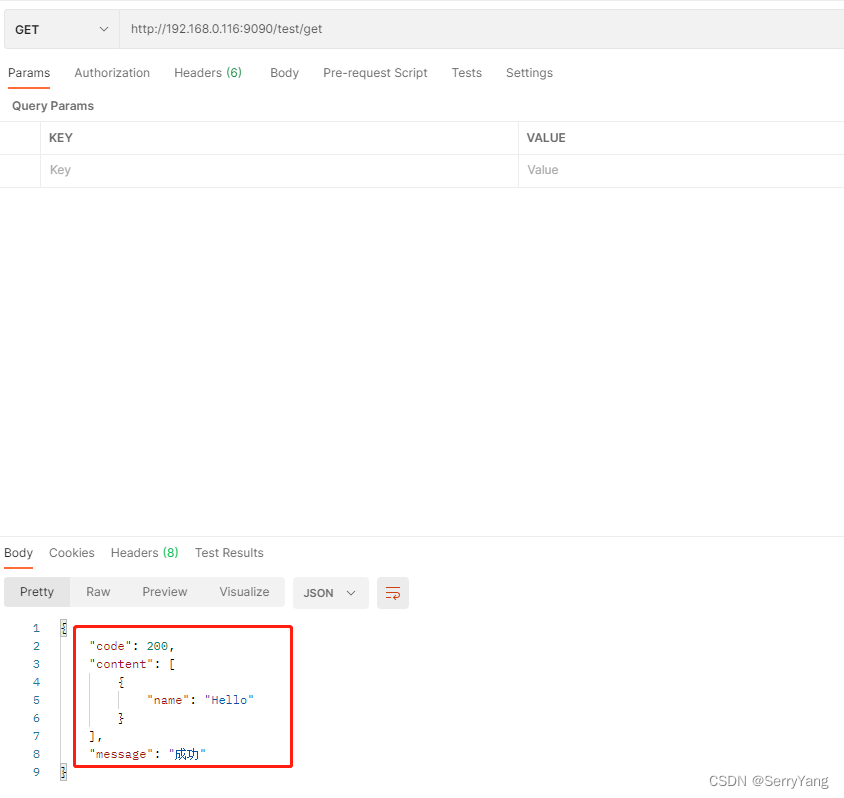Open the GET method dropdown
The width and height of the screenshot is (844, 798).
(x=62, y=29)
